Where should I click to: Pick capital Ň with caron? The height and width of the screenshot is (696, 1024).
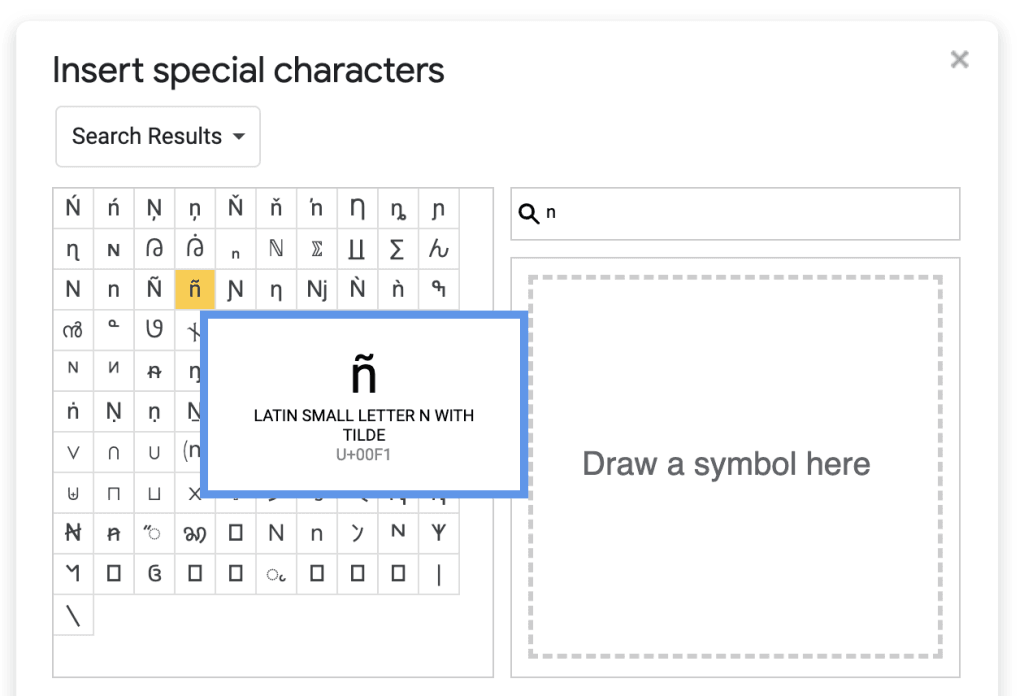click(235, 209)
